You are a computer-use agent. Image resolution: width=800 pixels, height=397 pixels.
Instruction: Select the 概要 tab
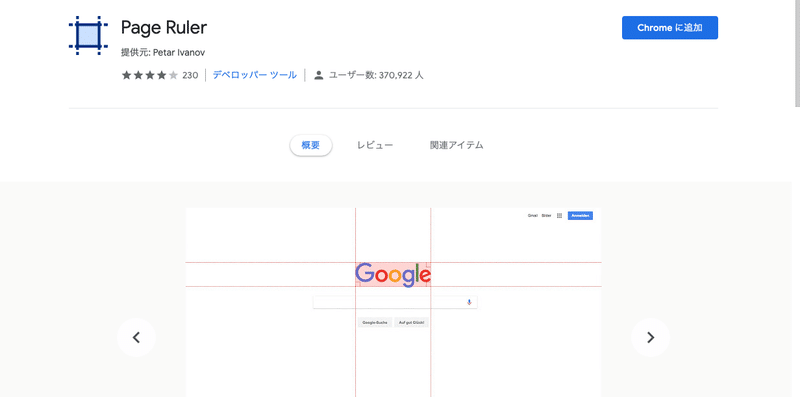[x=311, y=145]
